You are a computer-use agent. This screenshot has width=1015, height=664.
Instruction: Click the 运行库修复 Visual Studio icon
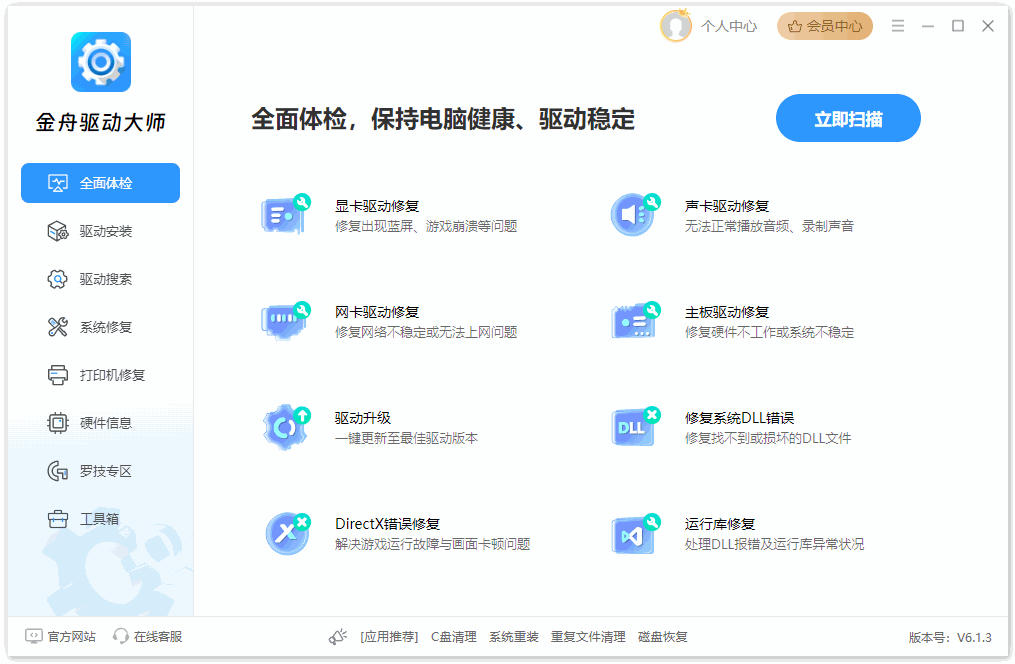pos(635,533)
